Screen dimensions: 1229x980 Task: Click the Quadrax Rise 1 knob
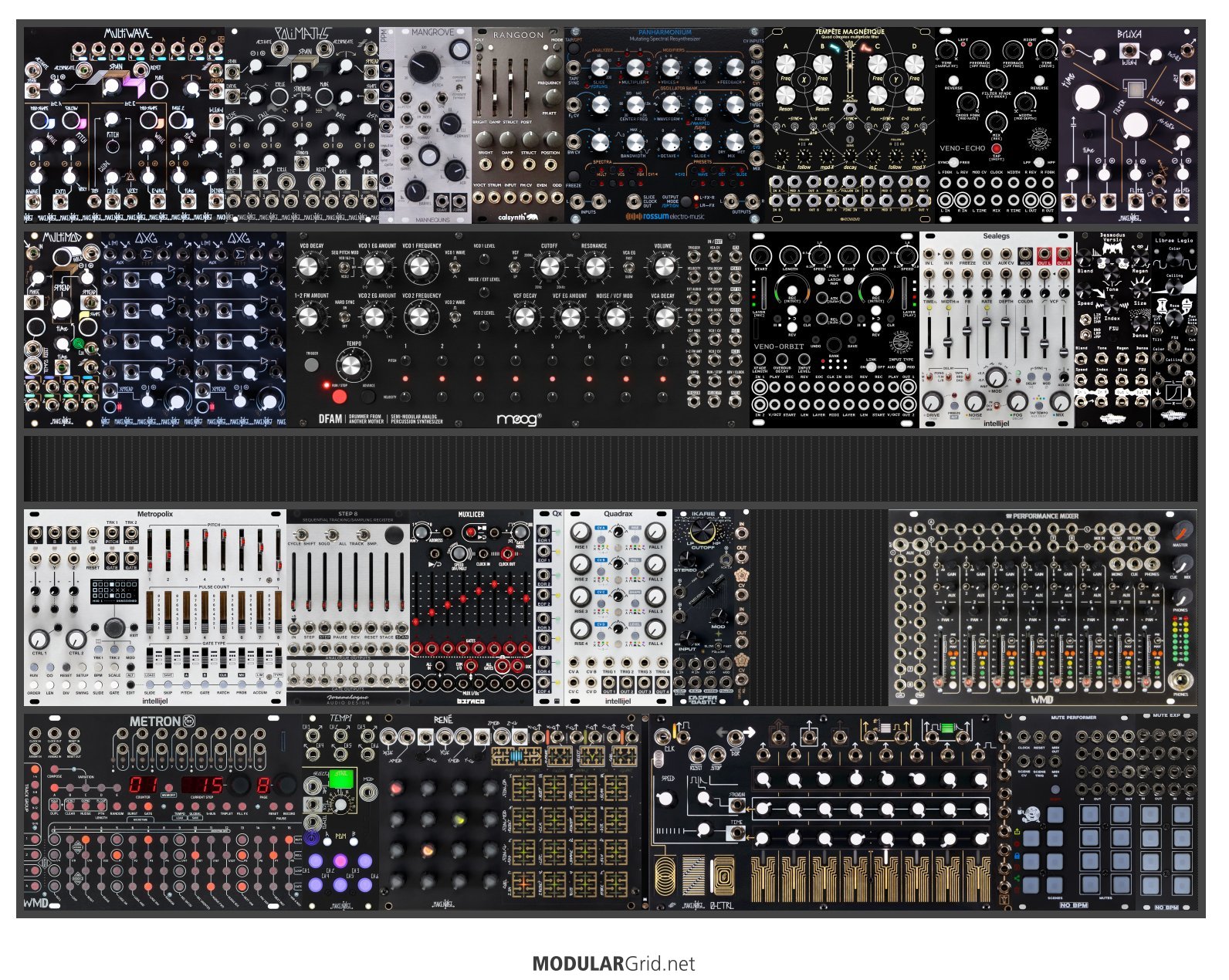(581, 532)
